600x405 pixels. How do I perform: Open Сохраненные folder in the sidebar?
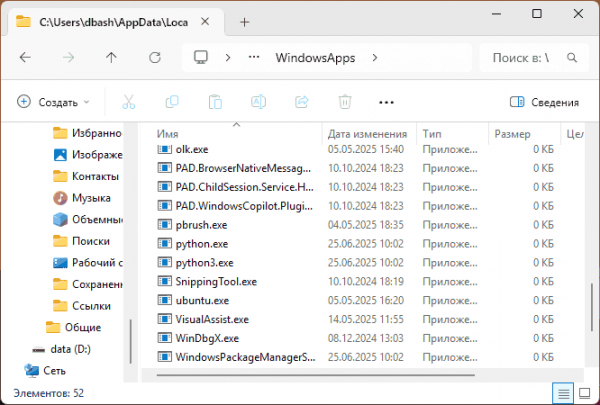click(x=87, y=284)
